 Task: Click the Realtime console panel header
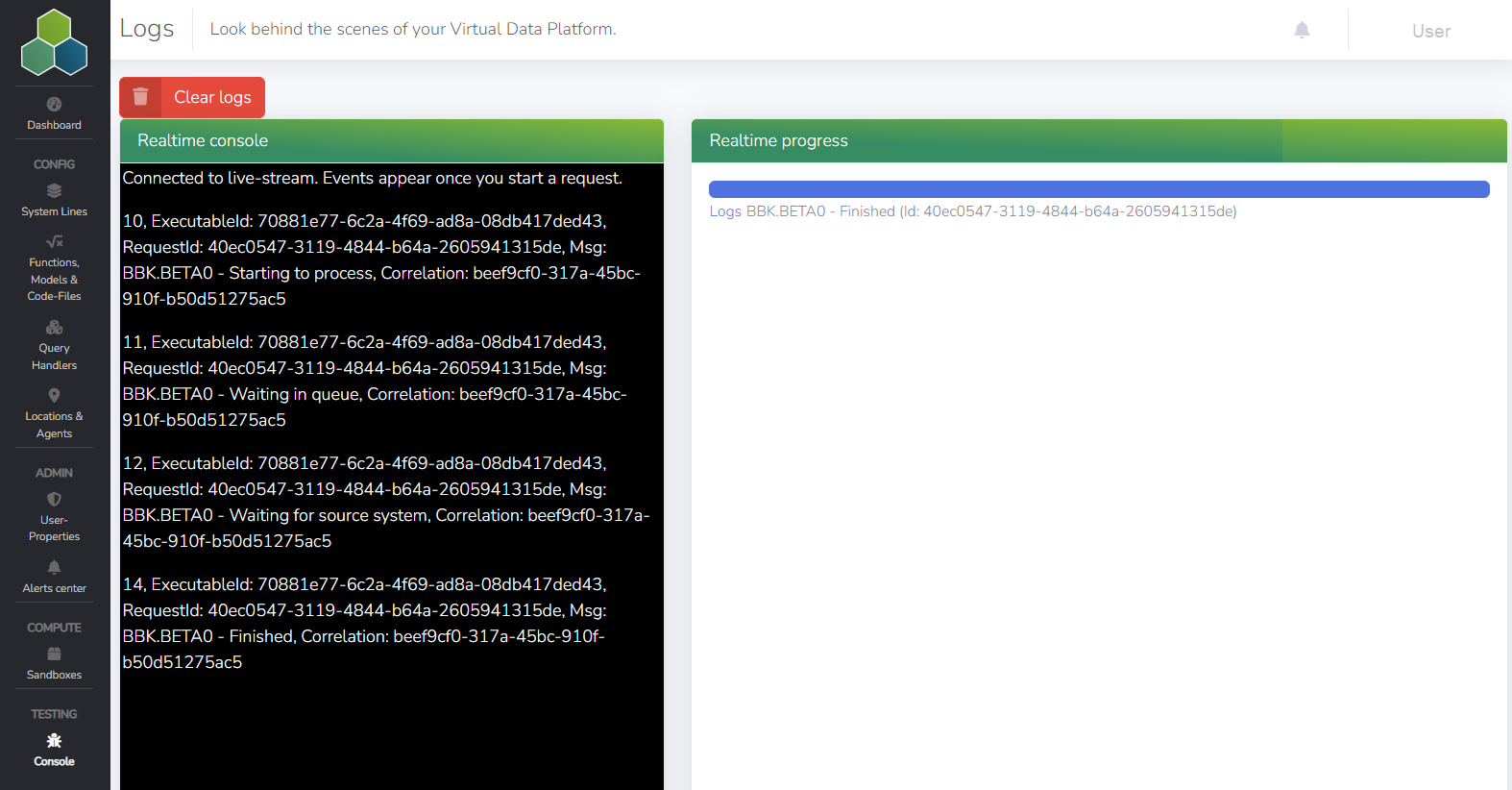[391, 140]
